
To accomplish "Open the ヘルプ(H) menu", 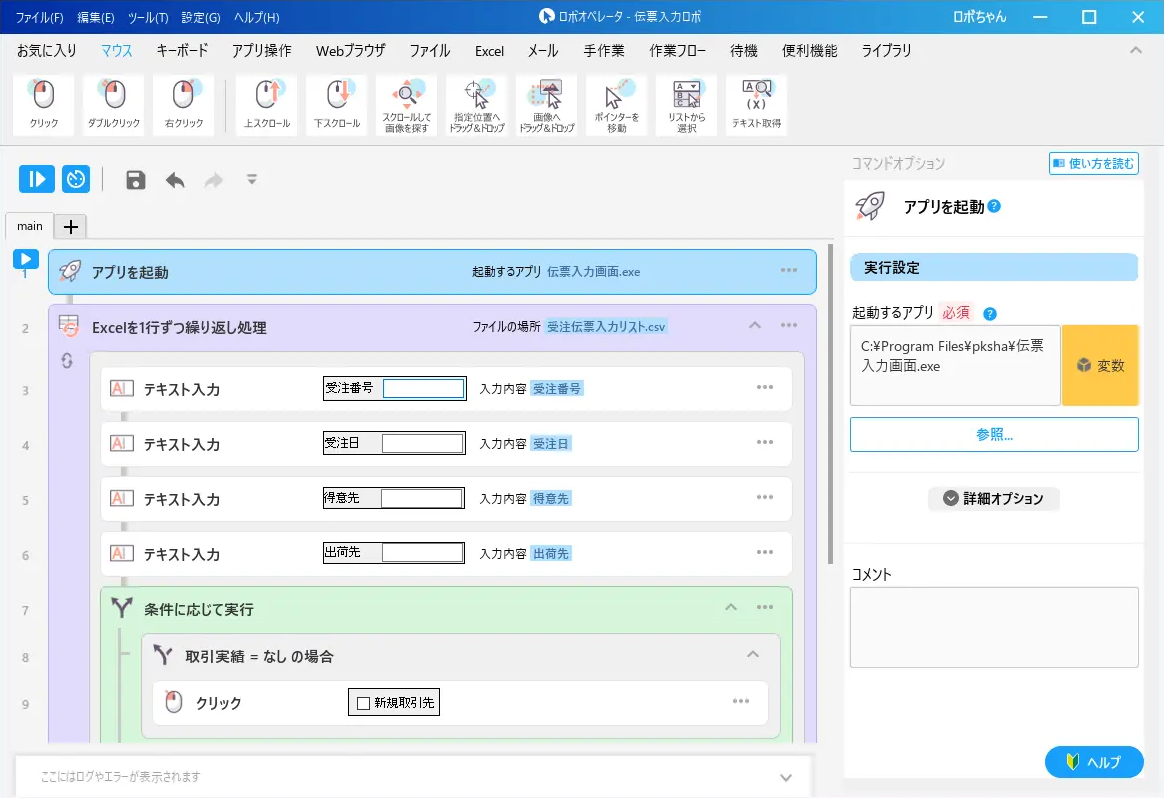I will pyautogui.click(x=256, y=17).
